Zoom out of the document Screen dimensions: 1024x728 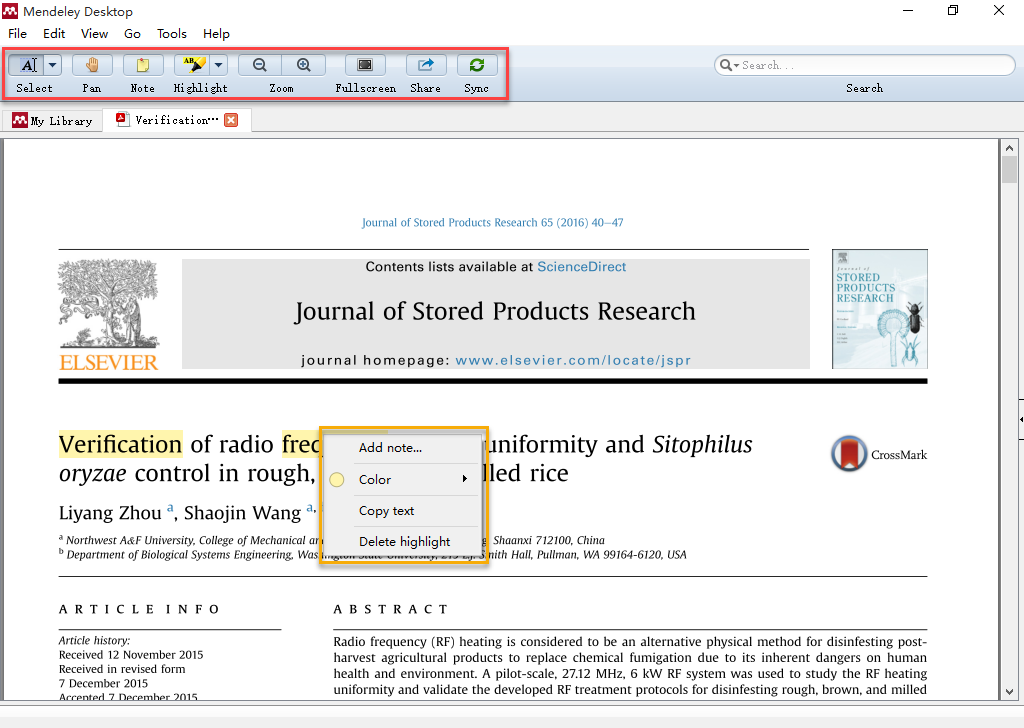pos(259,64)
